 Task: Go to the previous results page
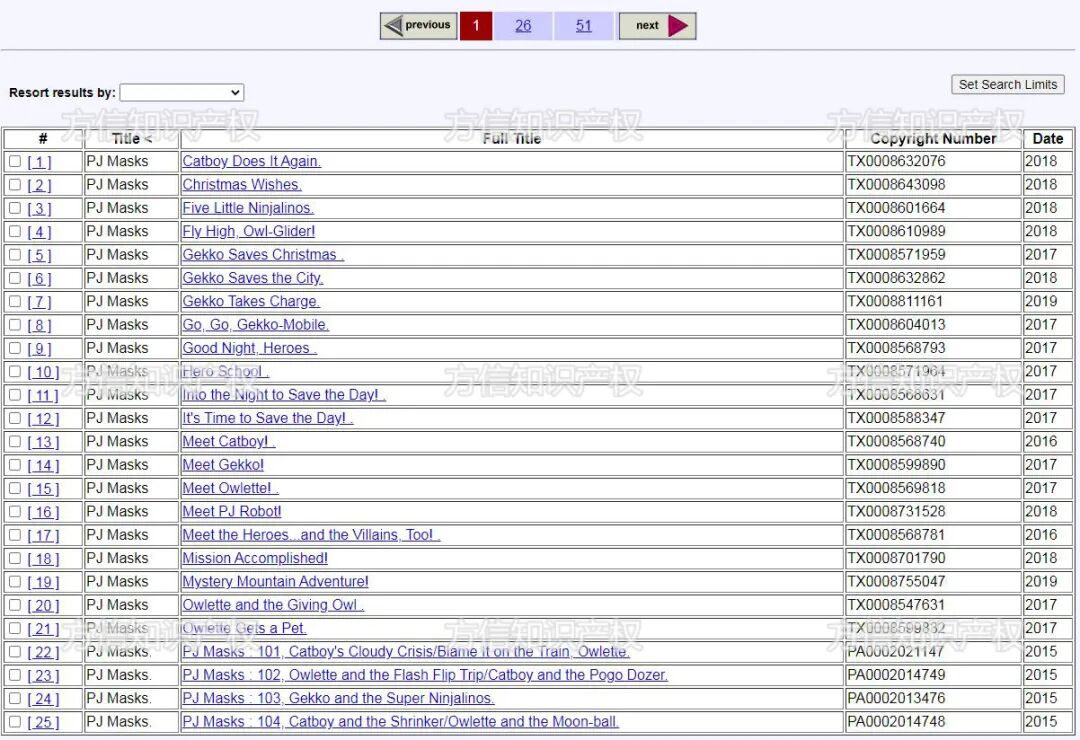coord(418,25)
